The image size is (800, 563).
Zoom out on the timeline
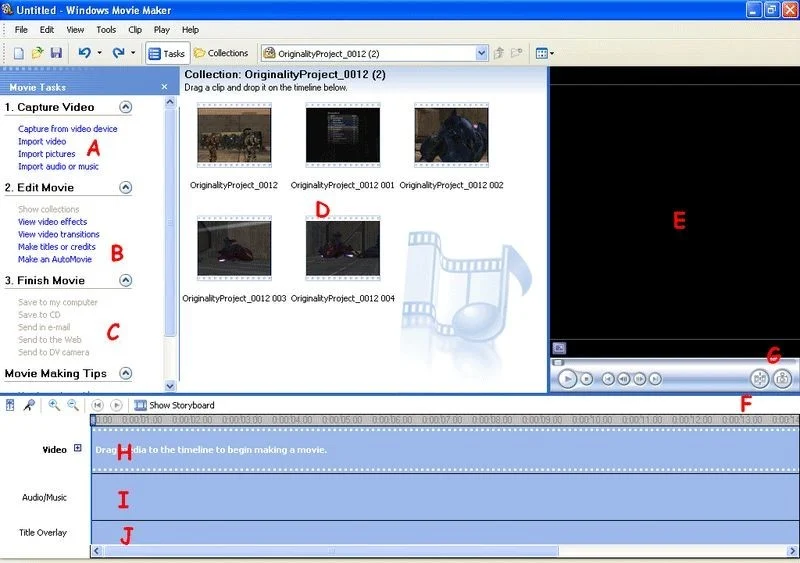click(x=72, y=405)
